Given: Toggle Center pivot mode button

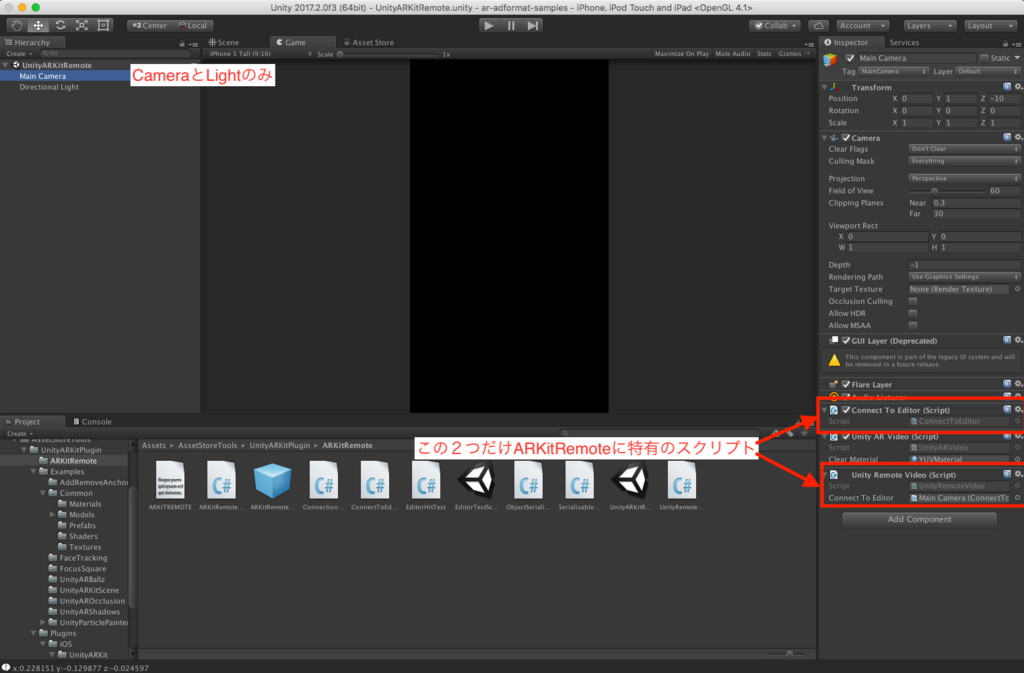Looking at the screenshot, I should pyautogui.click(x=150, y=25).
